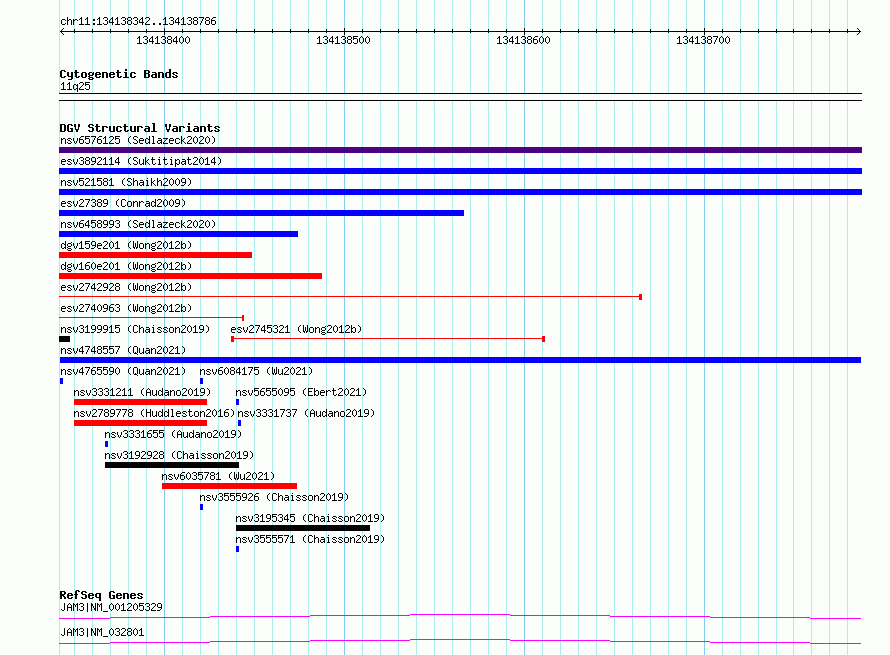
Task: Open nsv5655095 (Ebert2021) variant
Action: pyautogui.click(x=301, y=392)
